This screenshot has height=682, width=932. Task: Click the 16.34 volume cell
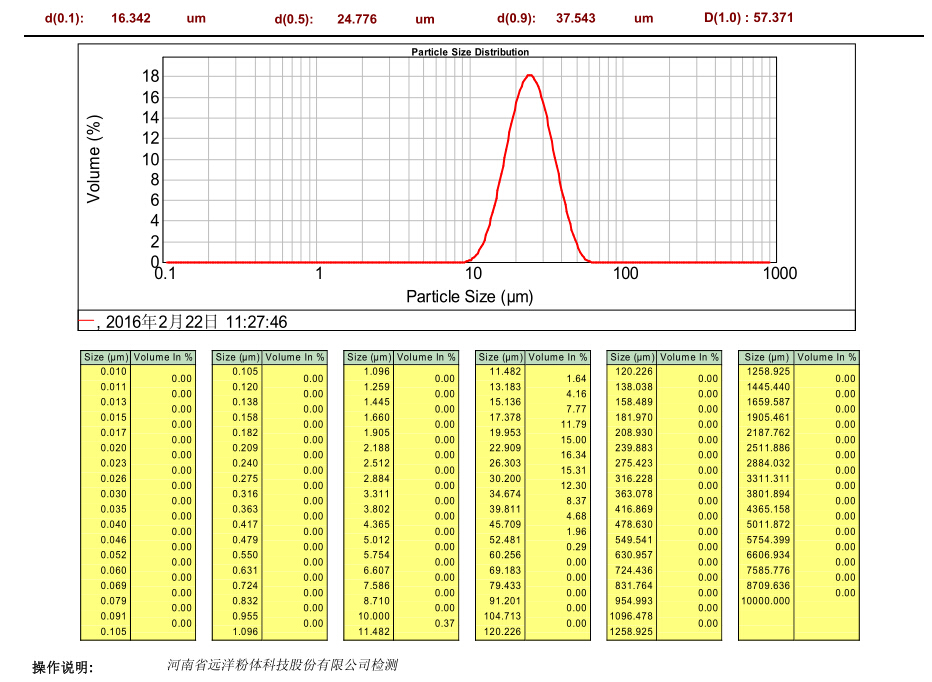click(x=575, y=455)
